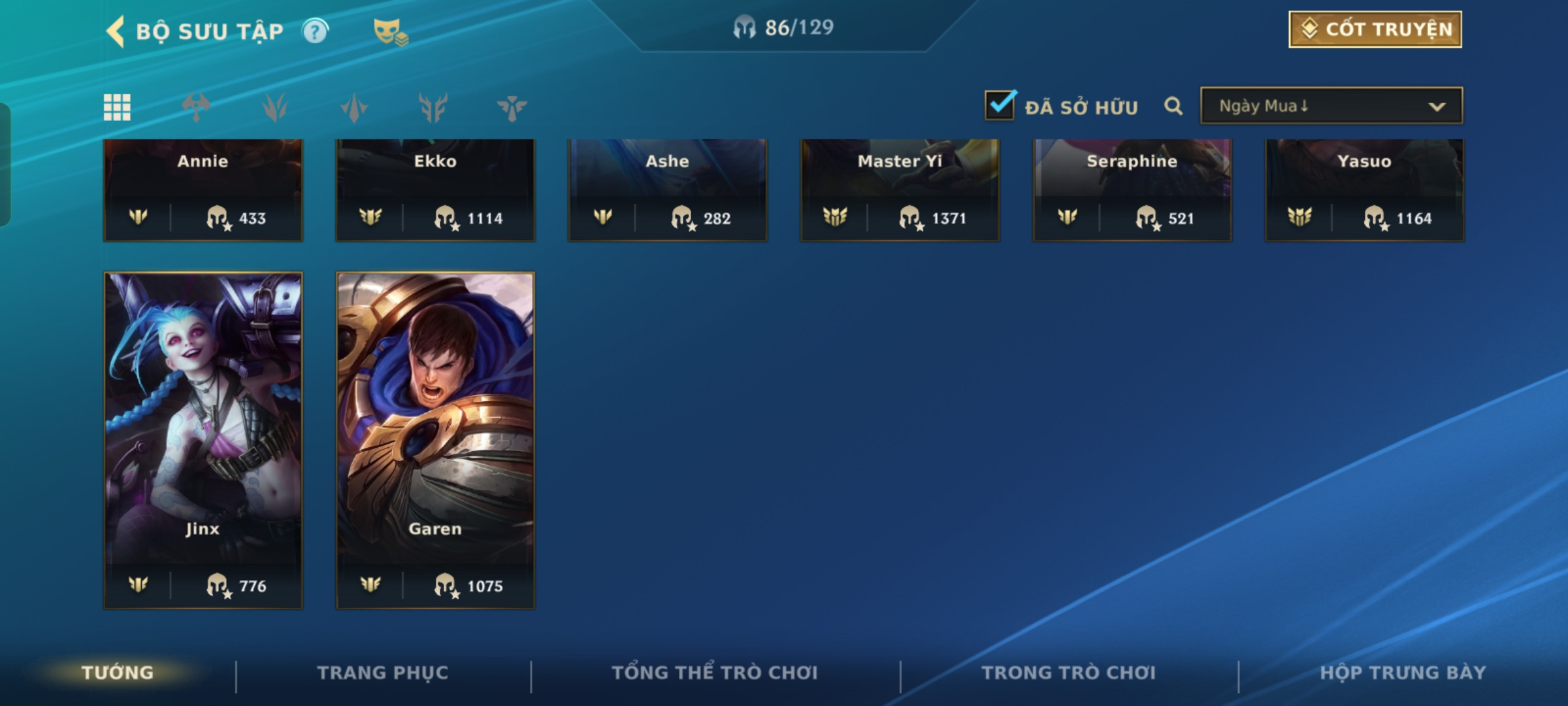The height and width of the screenshot is (706, 1568).
Task: Open the Cốt Truyện button
Action: pyautogui.click(x=1375, y=29)
